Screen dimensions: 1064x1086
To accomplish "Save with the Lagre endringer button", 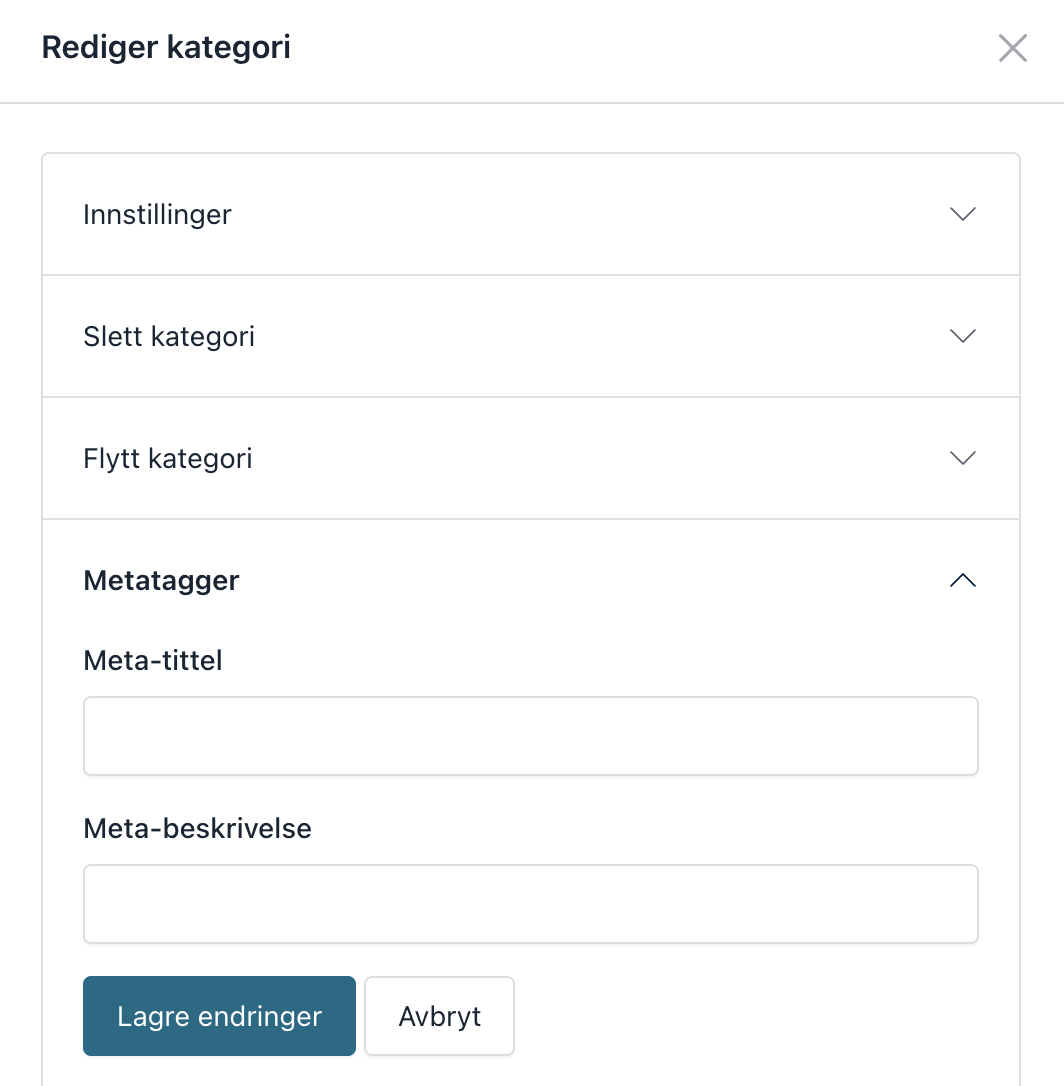I will pos(220,1016).
